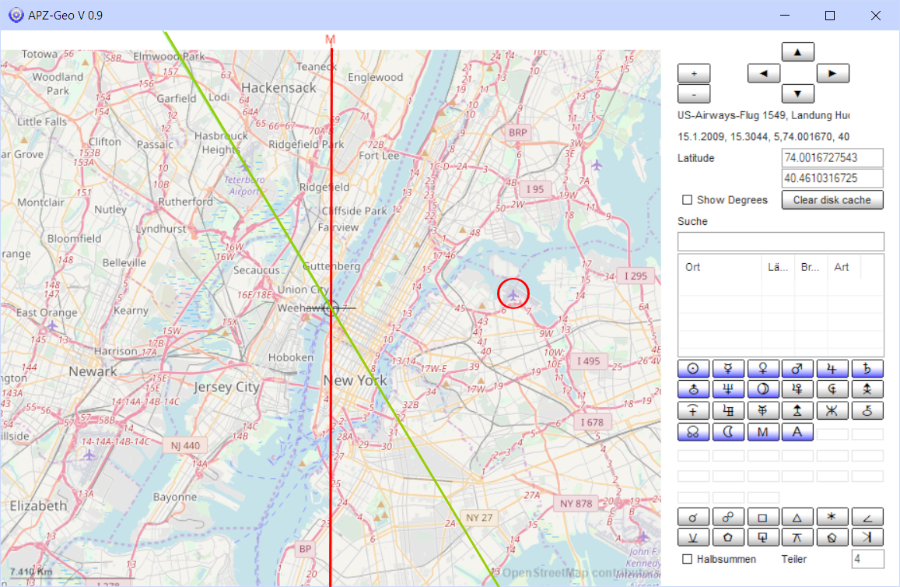The width and height of the screenshot is (900, 587).
Task: Toggle the Moon crescent button
Action: point(728,432)
